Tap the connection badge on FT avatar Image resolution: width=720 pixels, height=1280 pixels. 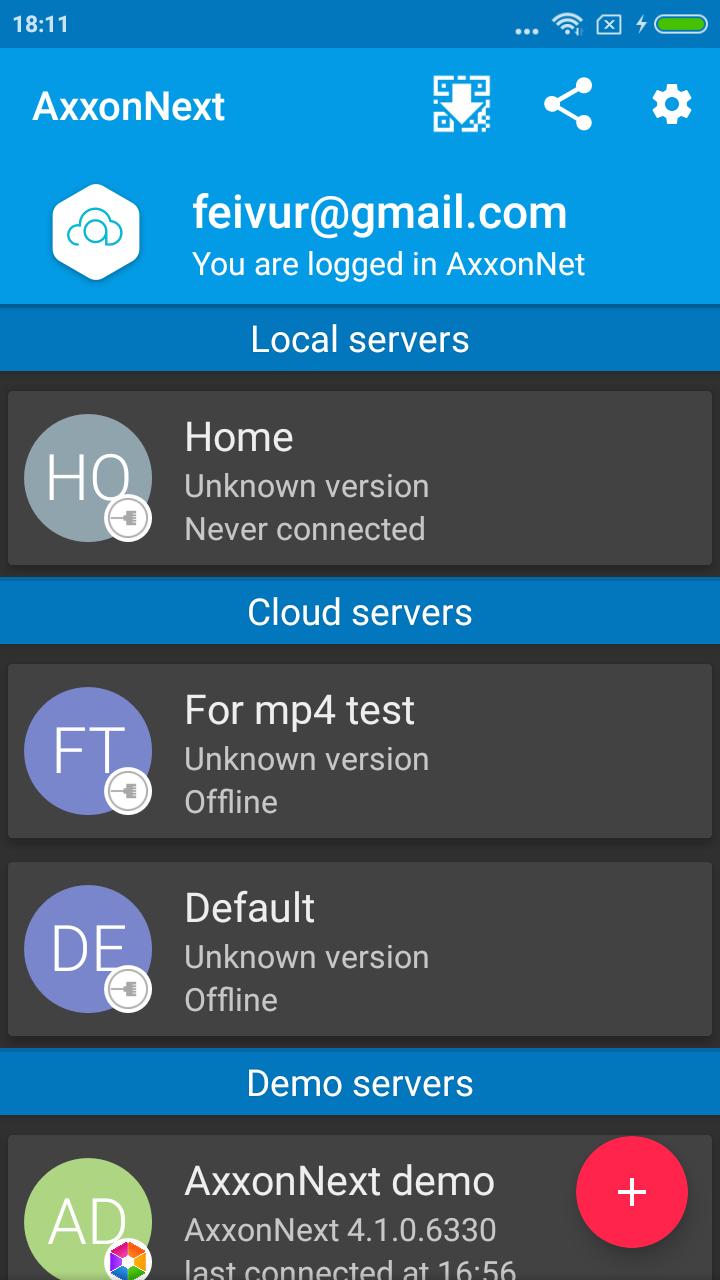pos(129,791)
